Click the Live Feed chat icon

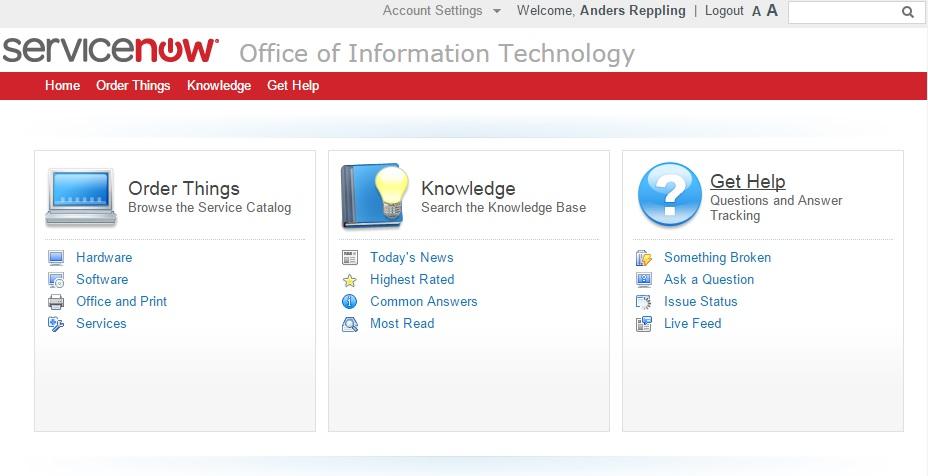[644, 324]
